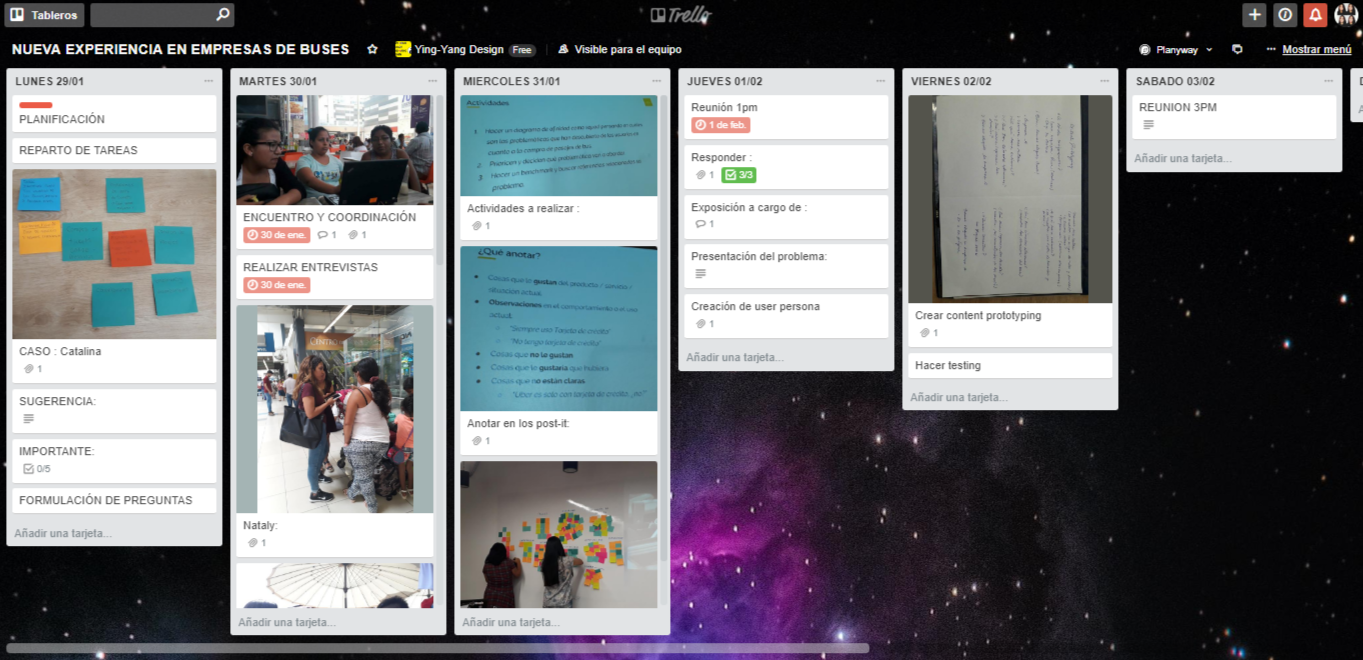Add a card in LUNES 29/01 list

pos(63,533)
